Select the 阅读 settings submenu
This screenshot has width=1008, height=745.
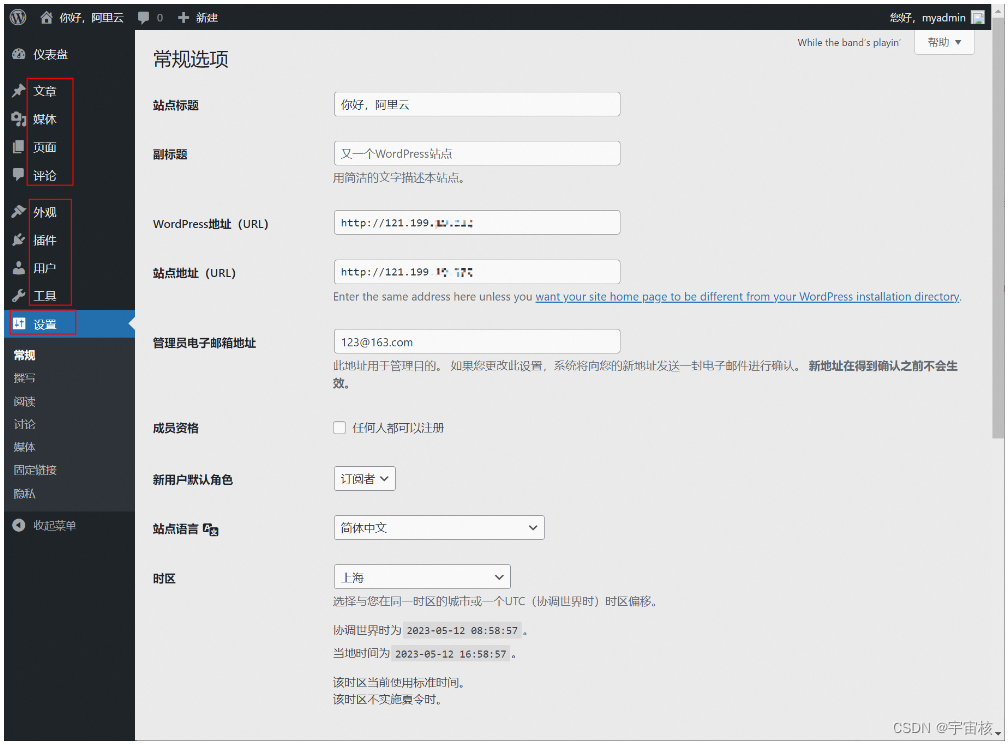24,401
